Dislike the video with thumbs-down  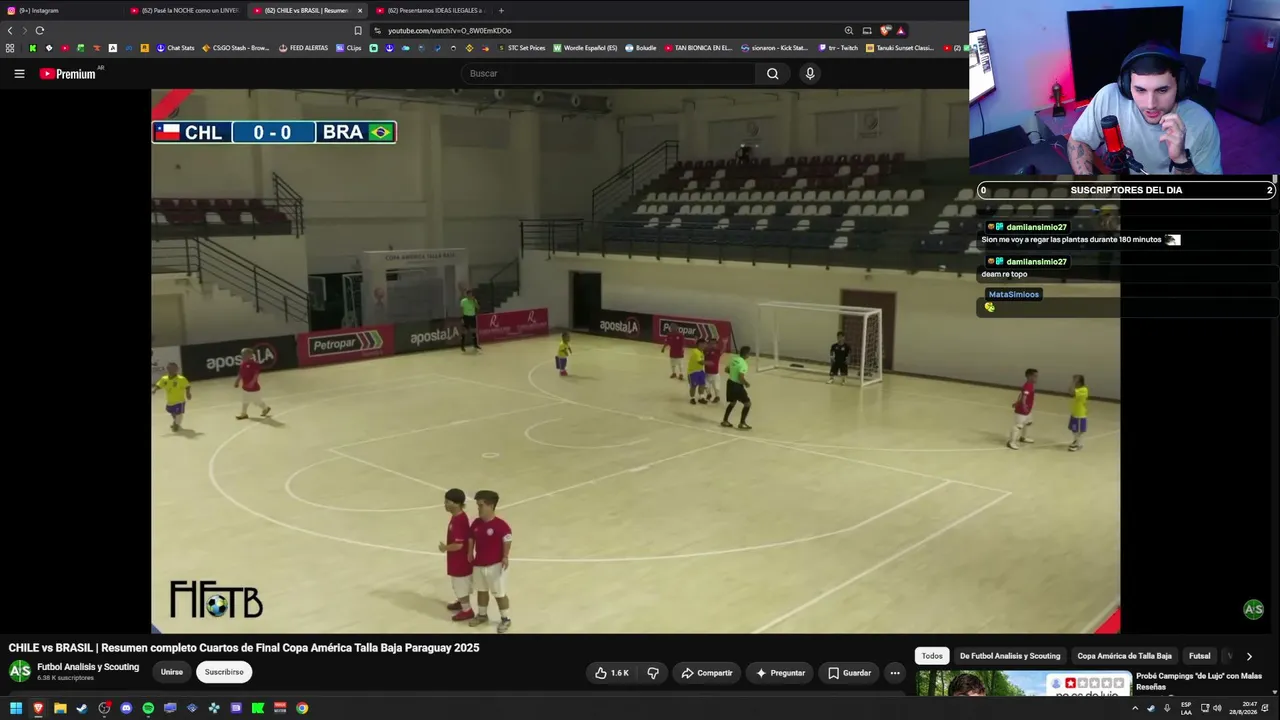653,673
